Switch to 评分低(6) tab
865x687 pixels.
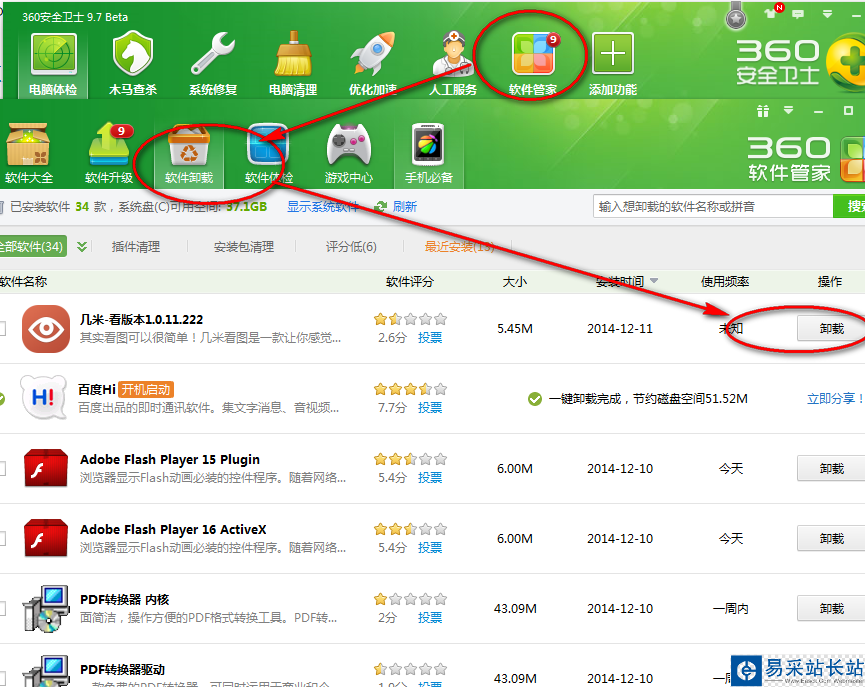351,247
